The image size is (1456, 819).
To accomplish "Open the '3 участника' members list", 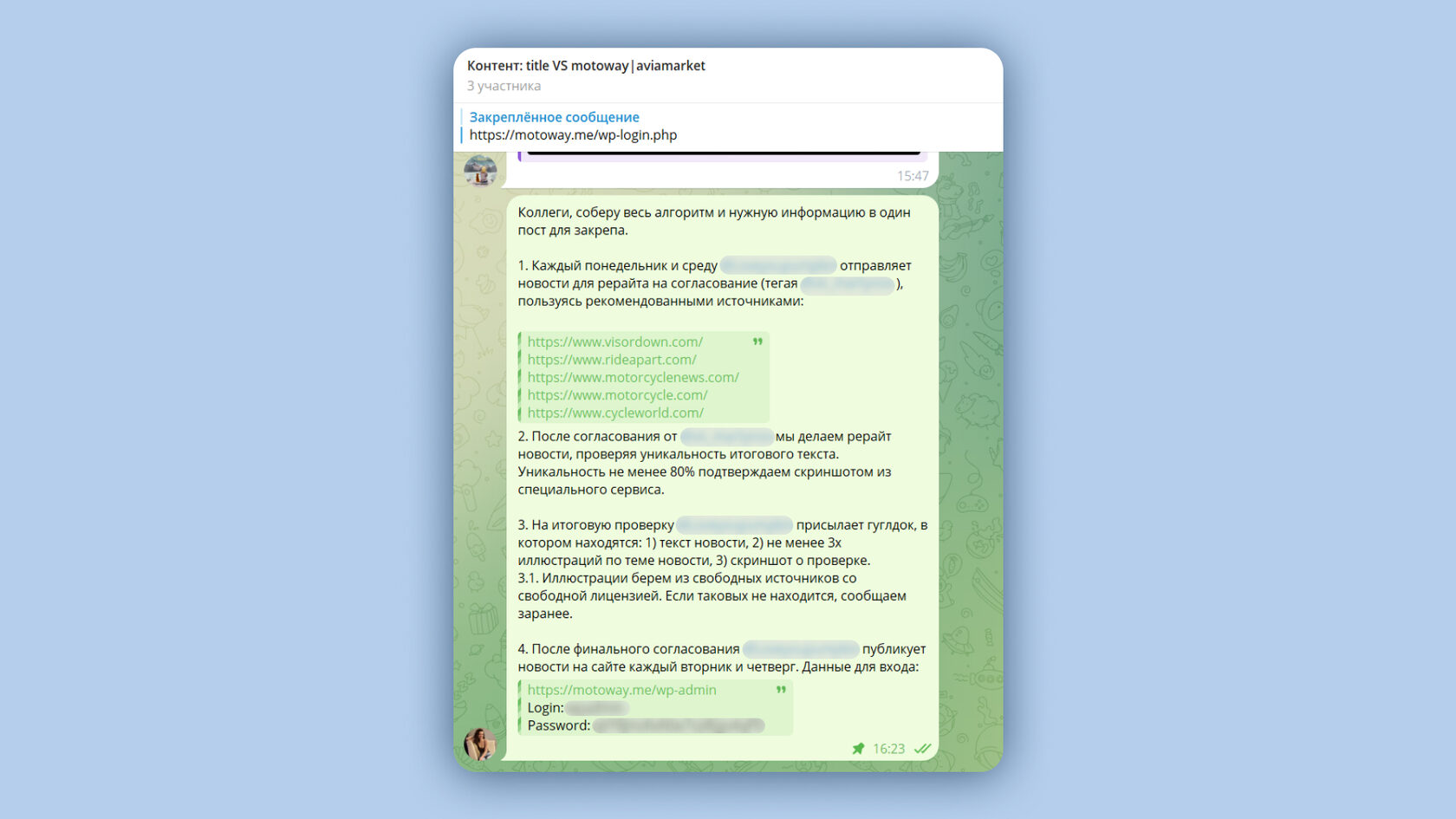I will (504, 86).
